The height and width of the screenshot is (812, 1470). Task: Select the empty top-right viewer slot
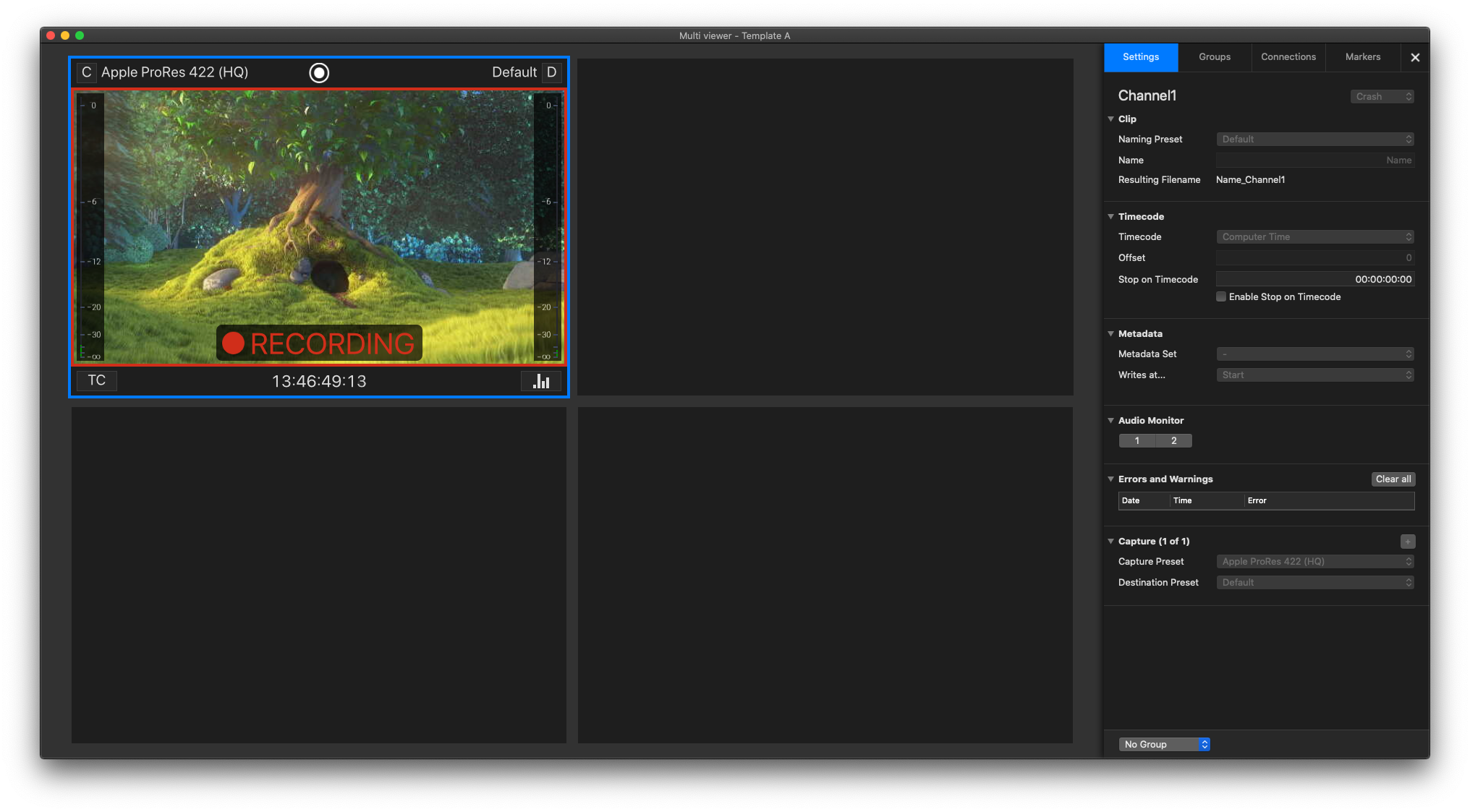825,227
